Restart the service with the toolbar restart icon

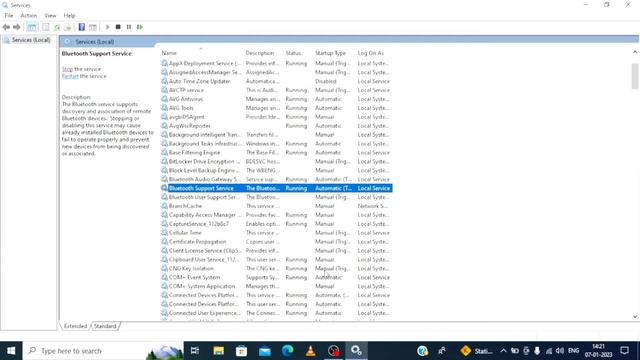point(140,27)
